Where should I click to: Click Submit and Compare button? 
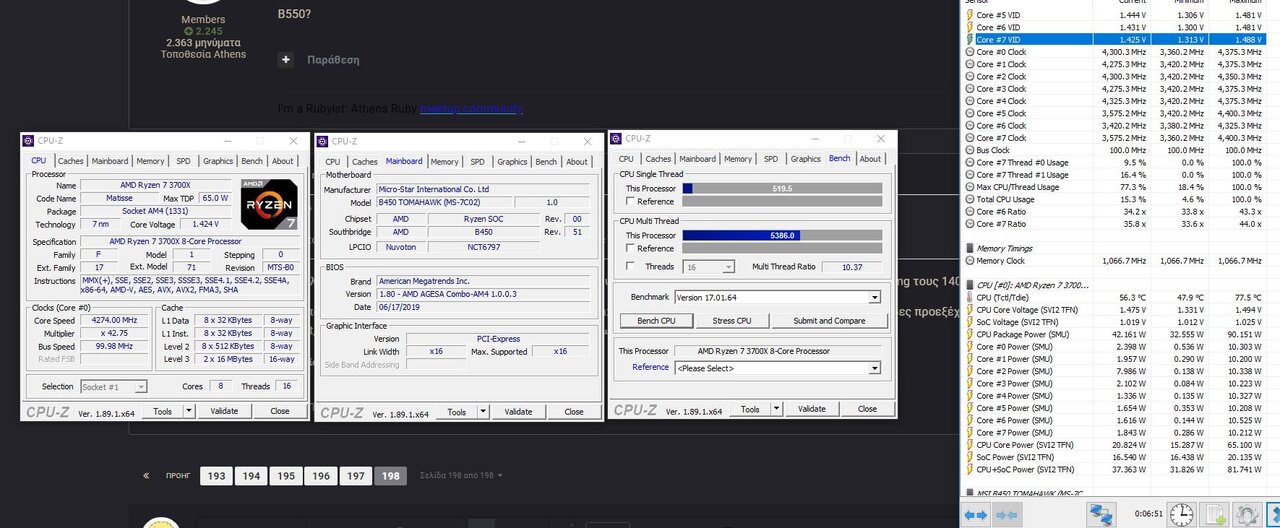pos(829,321)
